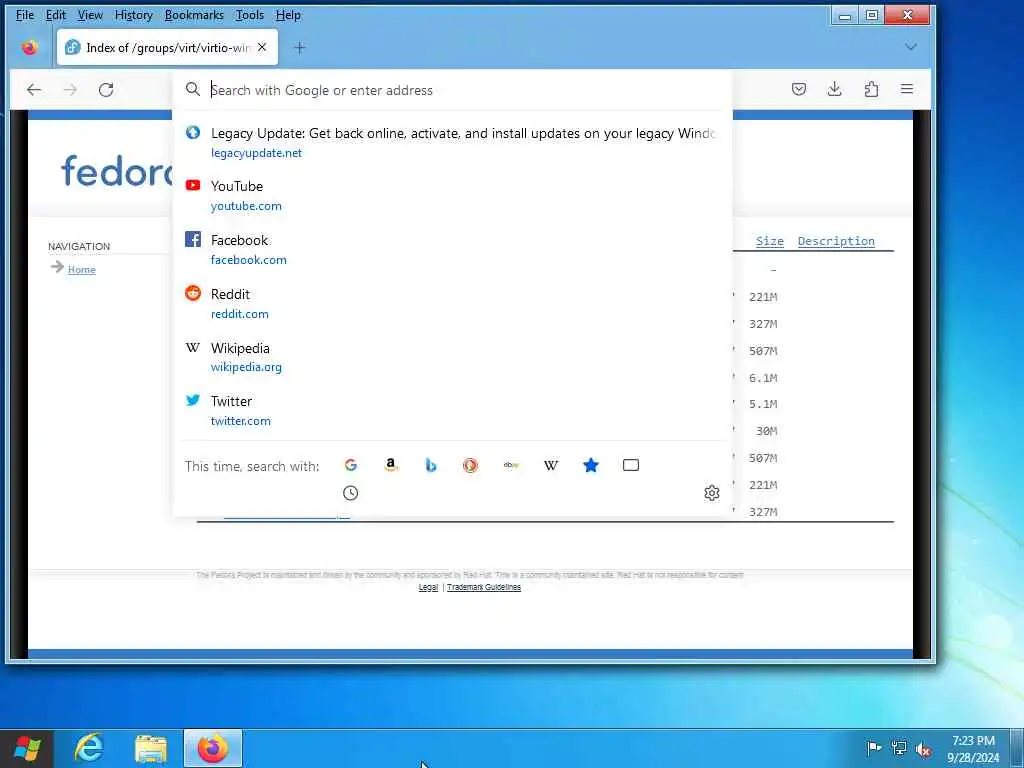The image size is (1024, 768).
Task: Search this time with DuckDuckGo
Action: [x=470, y=465]
